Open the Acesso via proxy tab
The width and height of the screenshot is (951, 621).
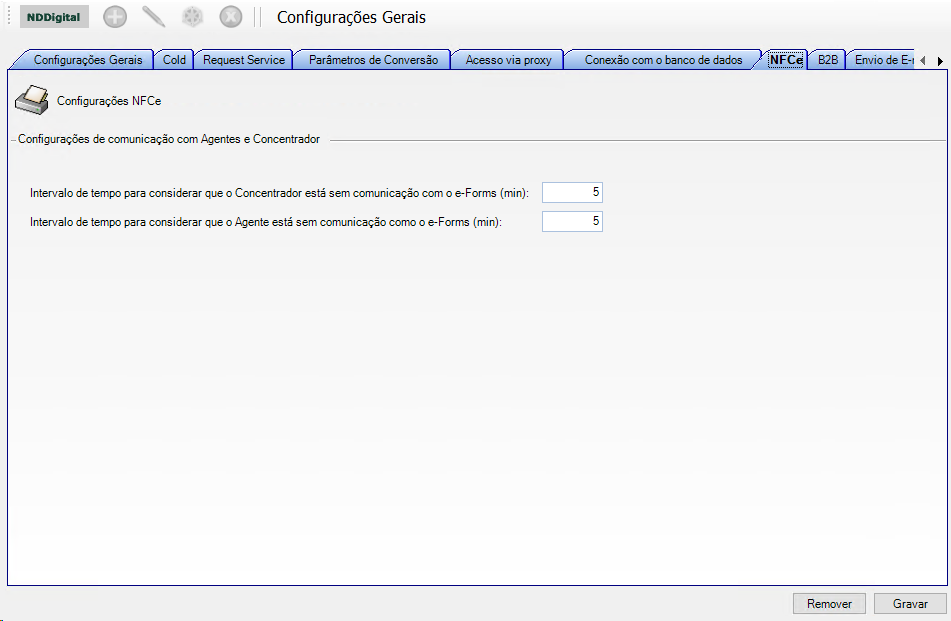(x=508, y=60)
